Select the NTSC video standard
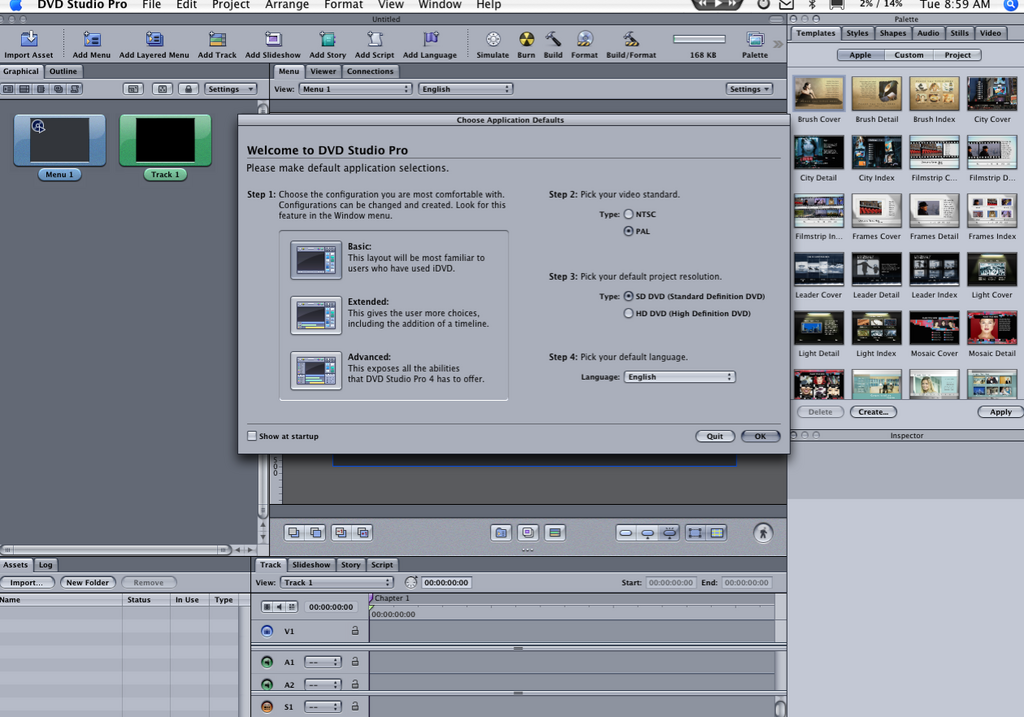1024x717 pixels. click(x=628, y=214)
